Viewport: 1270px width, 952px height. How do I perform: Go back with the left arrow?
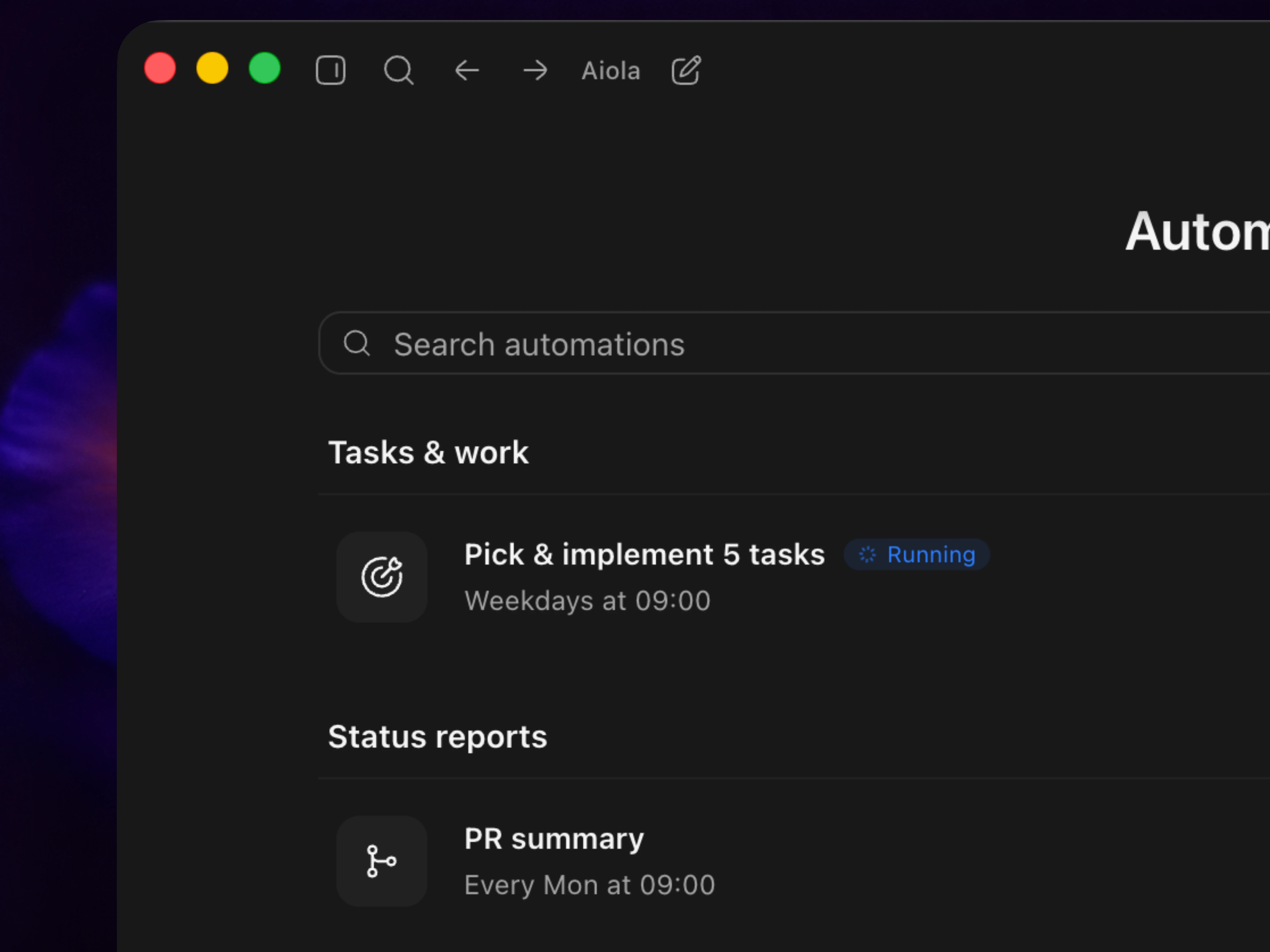click(467, 71)
